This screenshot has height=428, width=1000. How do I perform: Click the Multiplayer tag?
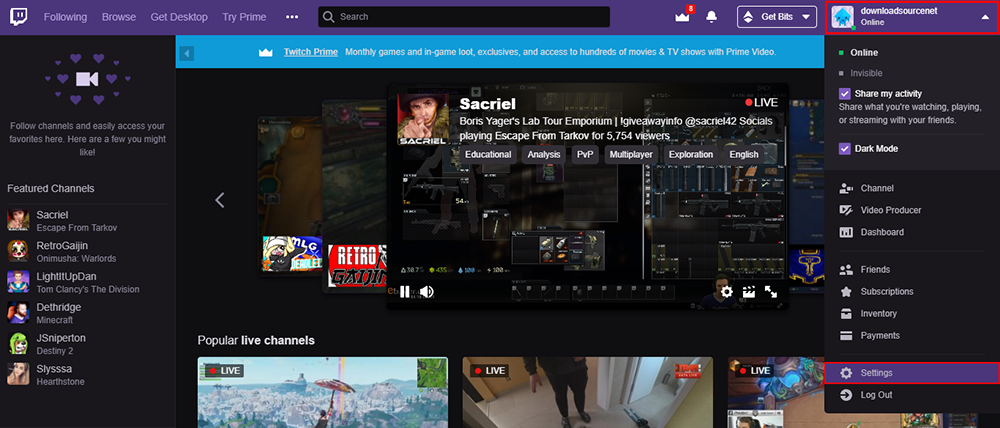[x=630, y=154]
